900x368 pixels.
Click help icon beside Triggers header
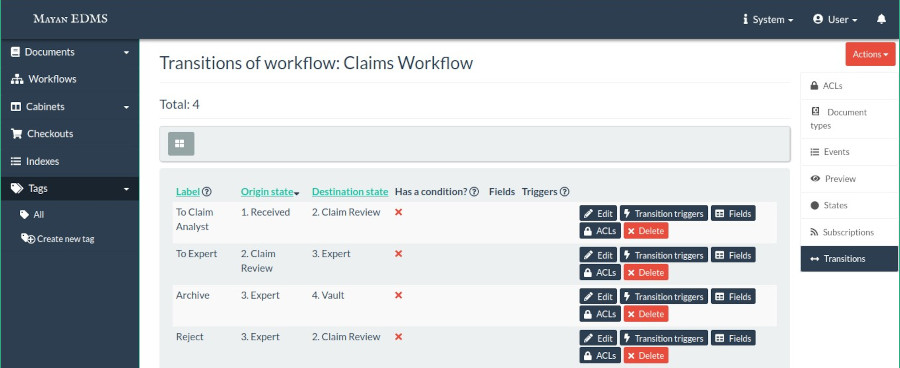tap(564, 192)
